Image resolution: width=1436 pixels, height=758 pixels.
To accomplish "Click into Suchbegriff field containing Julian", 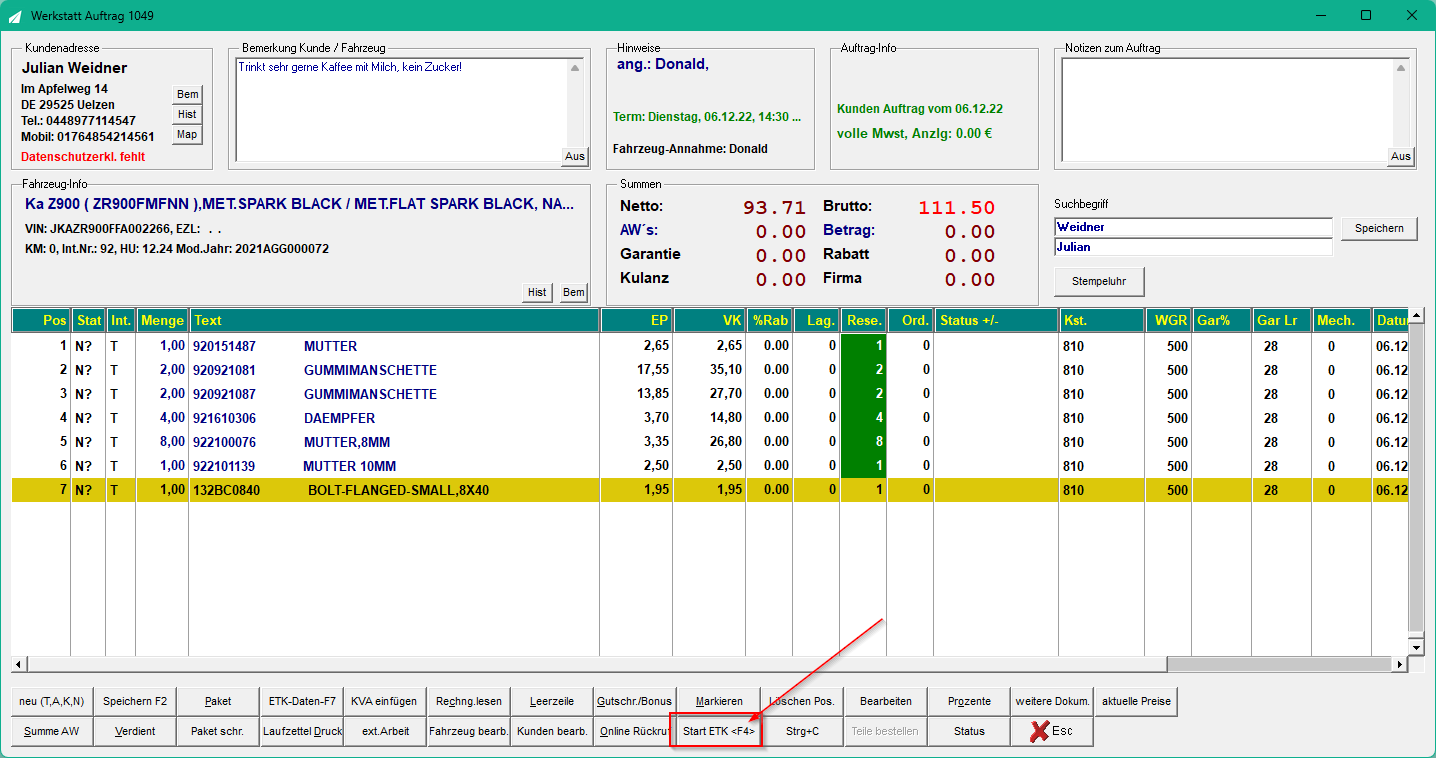I will (x=1193, y=247).
